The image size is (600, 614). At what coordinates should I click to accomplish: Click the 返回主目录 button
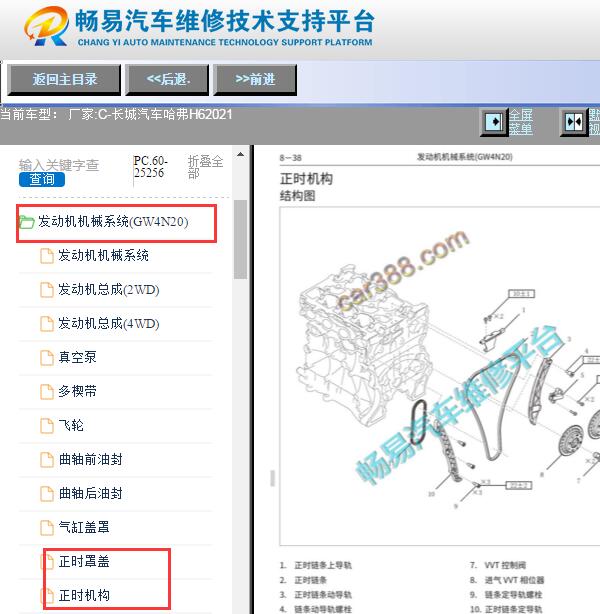[x=64, y=79]
